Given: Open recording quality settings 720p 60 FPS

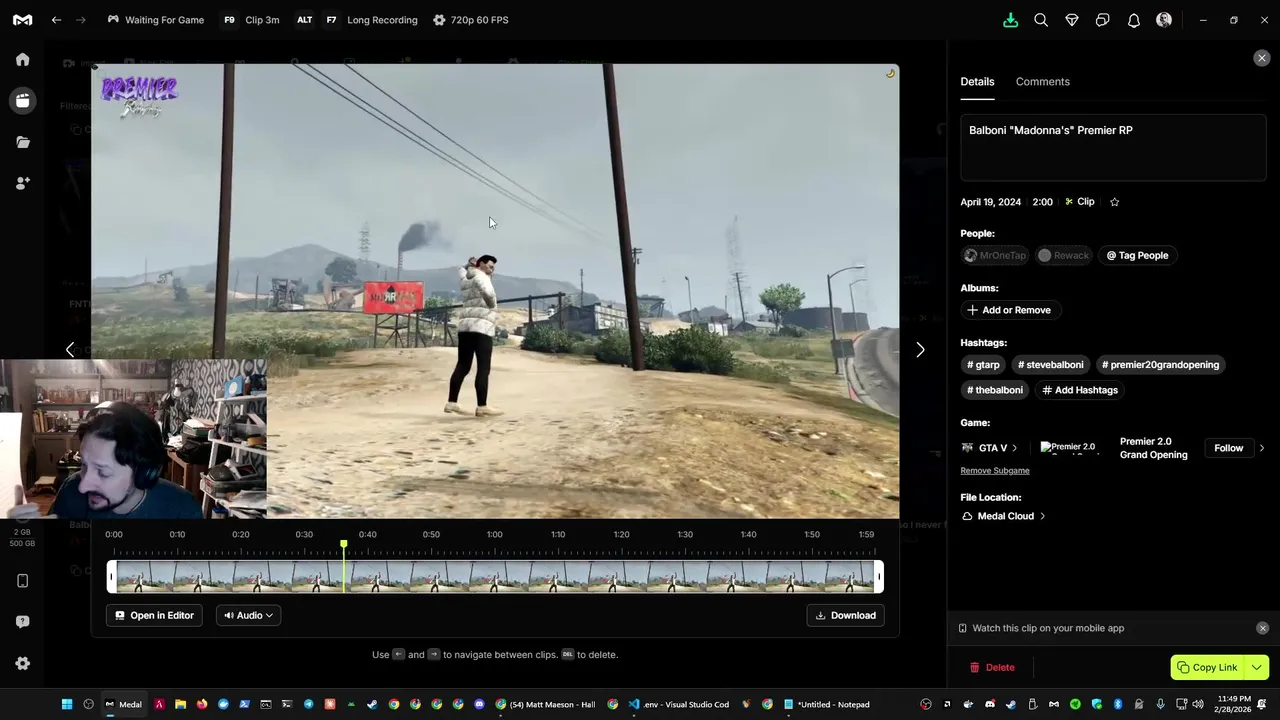Looking at the screenshot, I should point(470,20).
